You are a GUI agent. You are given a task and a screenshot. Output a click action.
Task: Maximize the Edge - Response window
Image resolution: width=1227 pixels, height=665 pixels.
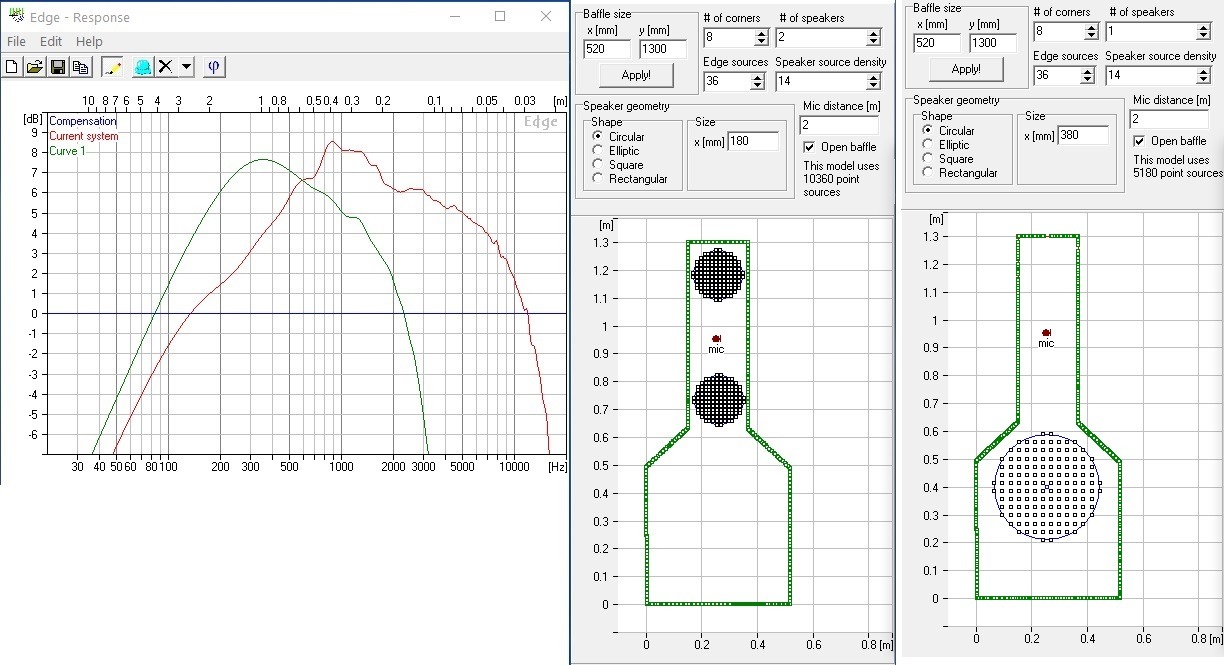500,16
